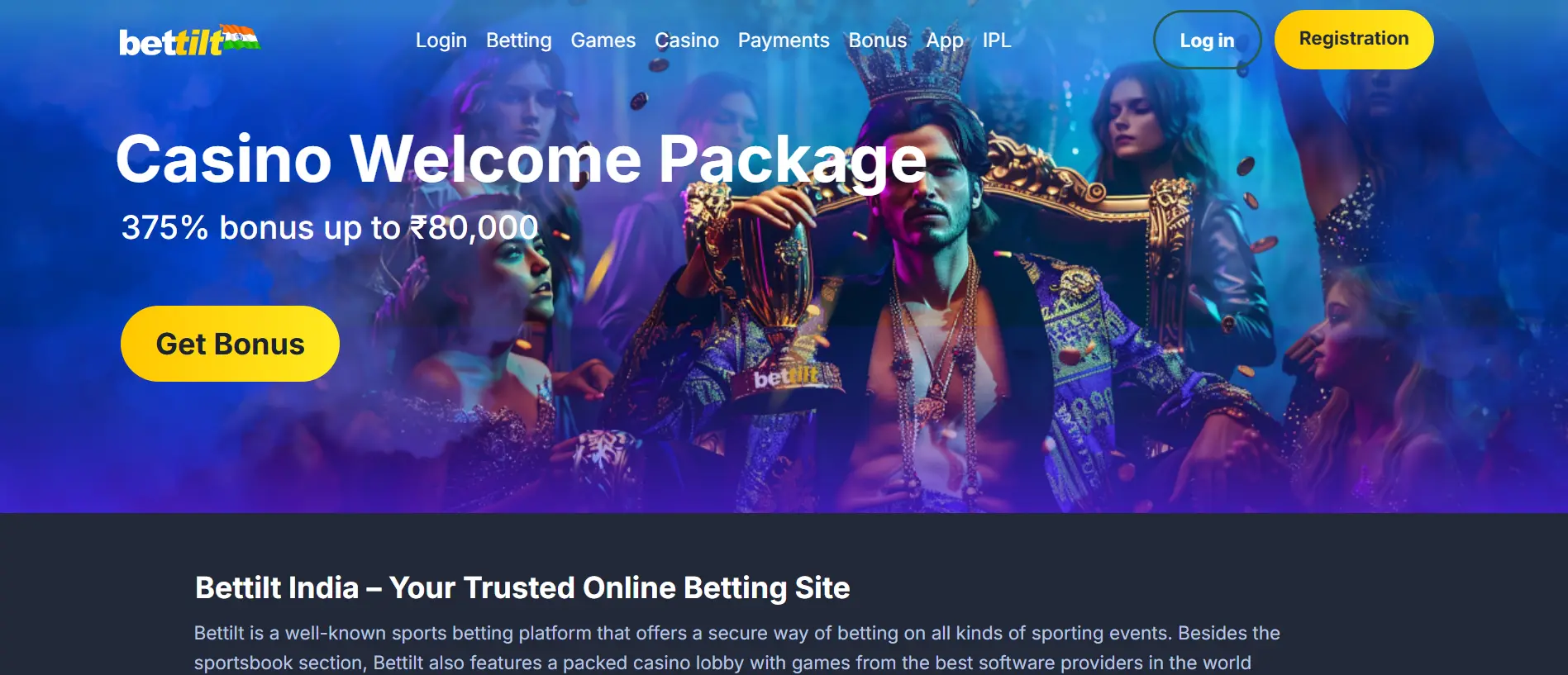The height and width of the screenshot is (675, 1568).
Task: Click the outlined Log in button
Action: [x=1207, y=40]
